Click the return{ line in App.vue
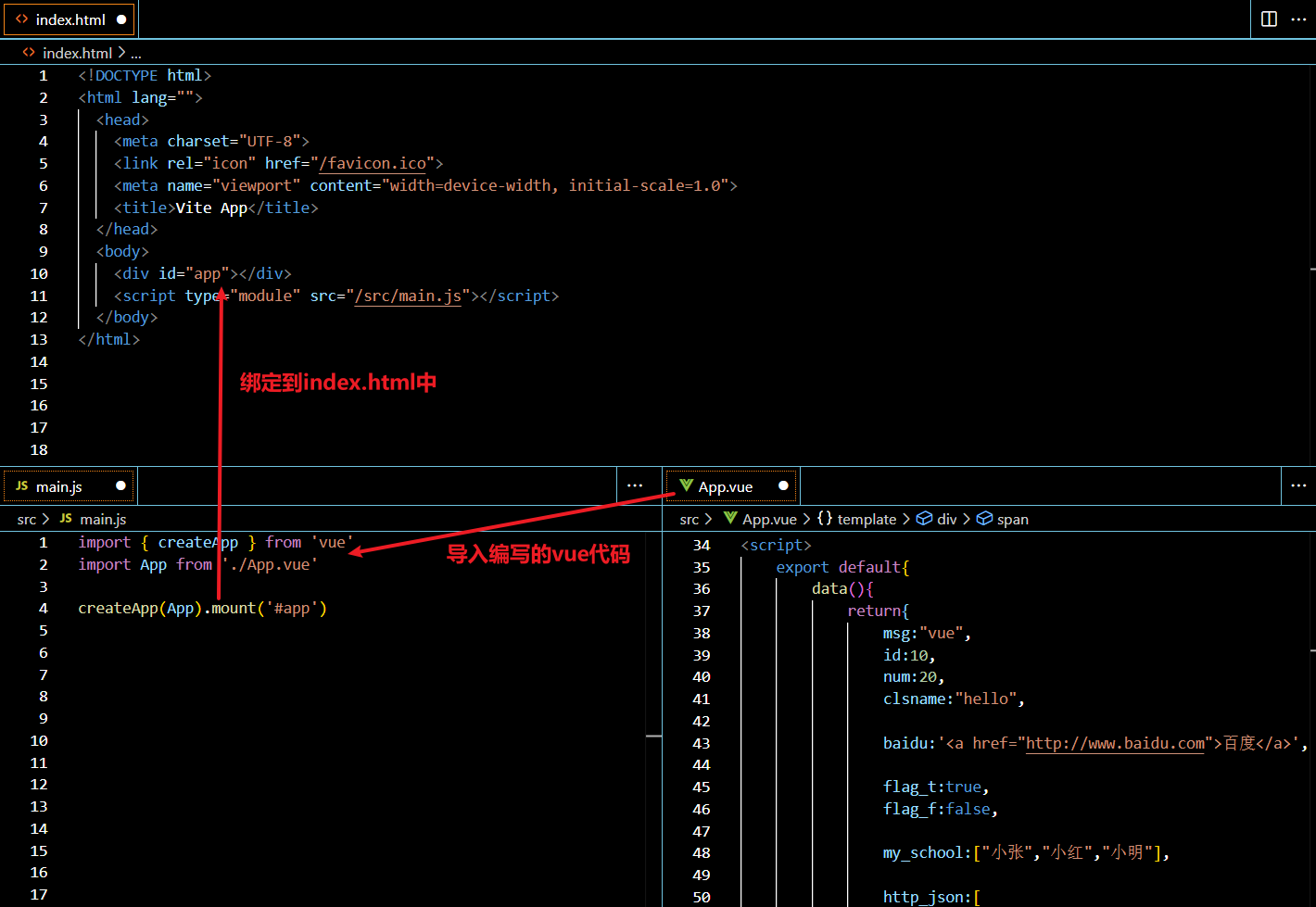The image size is (1316, 907). (878, 611)
